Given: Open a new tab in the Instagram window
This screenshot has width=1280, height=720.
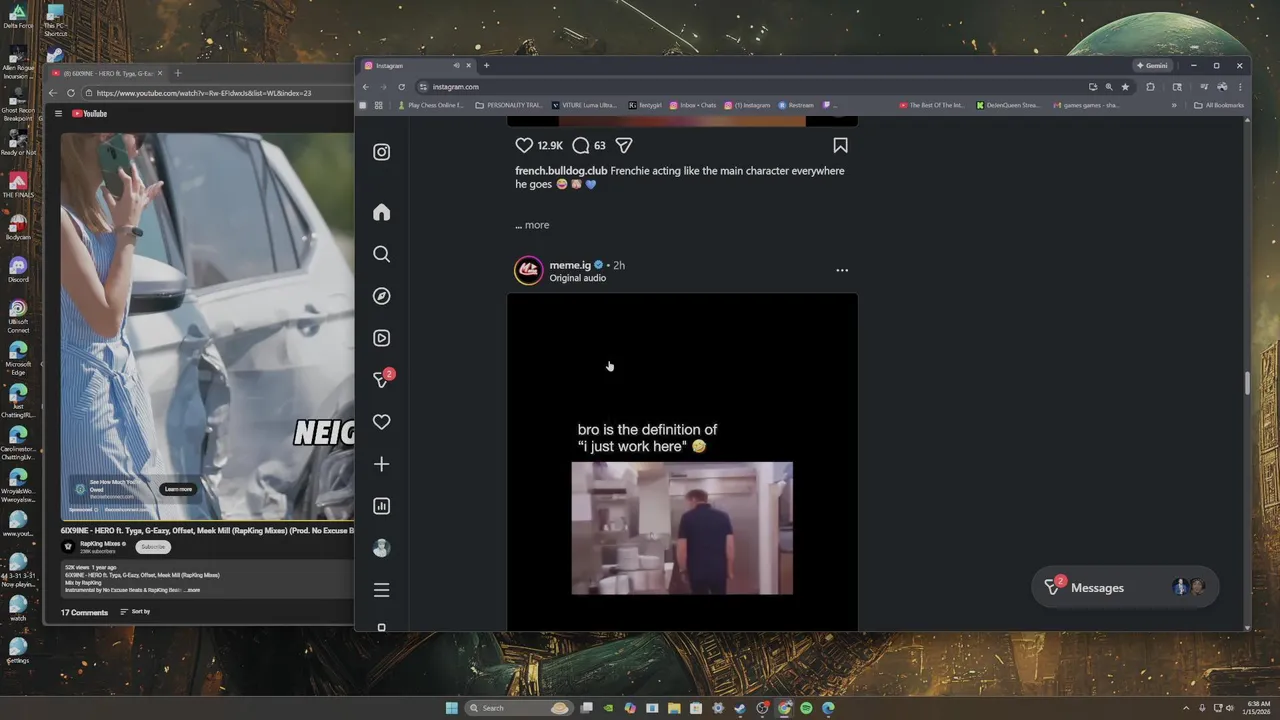Looking at the screenshot, I should click(487, 66).
